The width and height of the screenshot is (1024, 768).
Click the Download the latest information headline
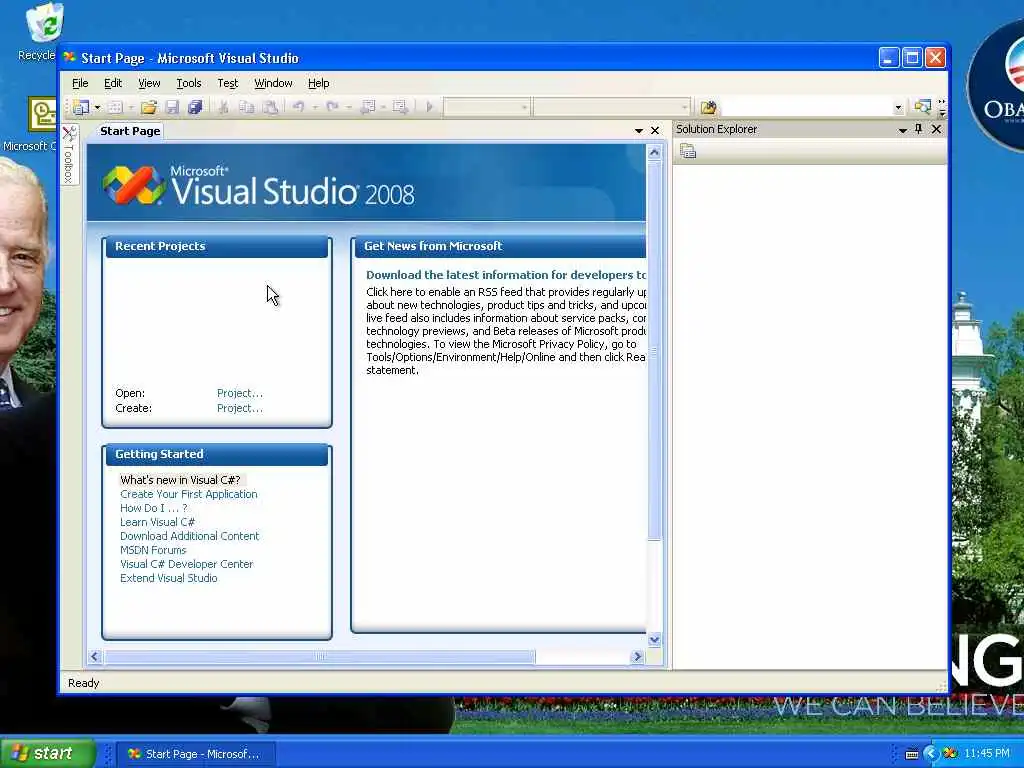pyautogui.click(x=505, y=275)
